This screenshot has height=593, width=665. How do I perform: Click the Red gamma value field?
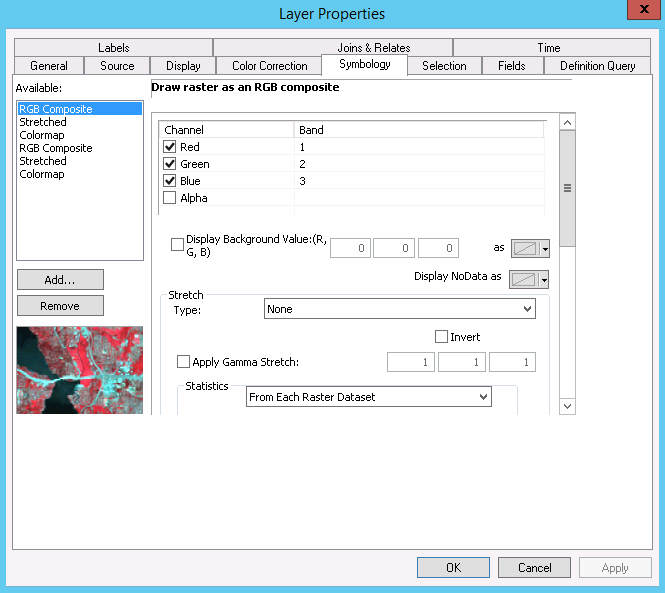(411, 362)
